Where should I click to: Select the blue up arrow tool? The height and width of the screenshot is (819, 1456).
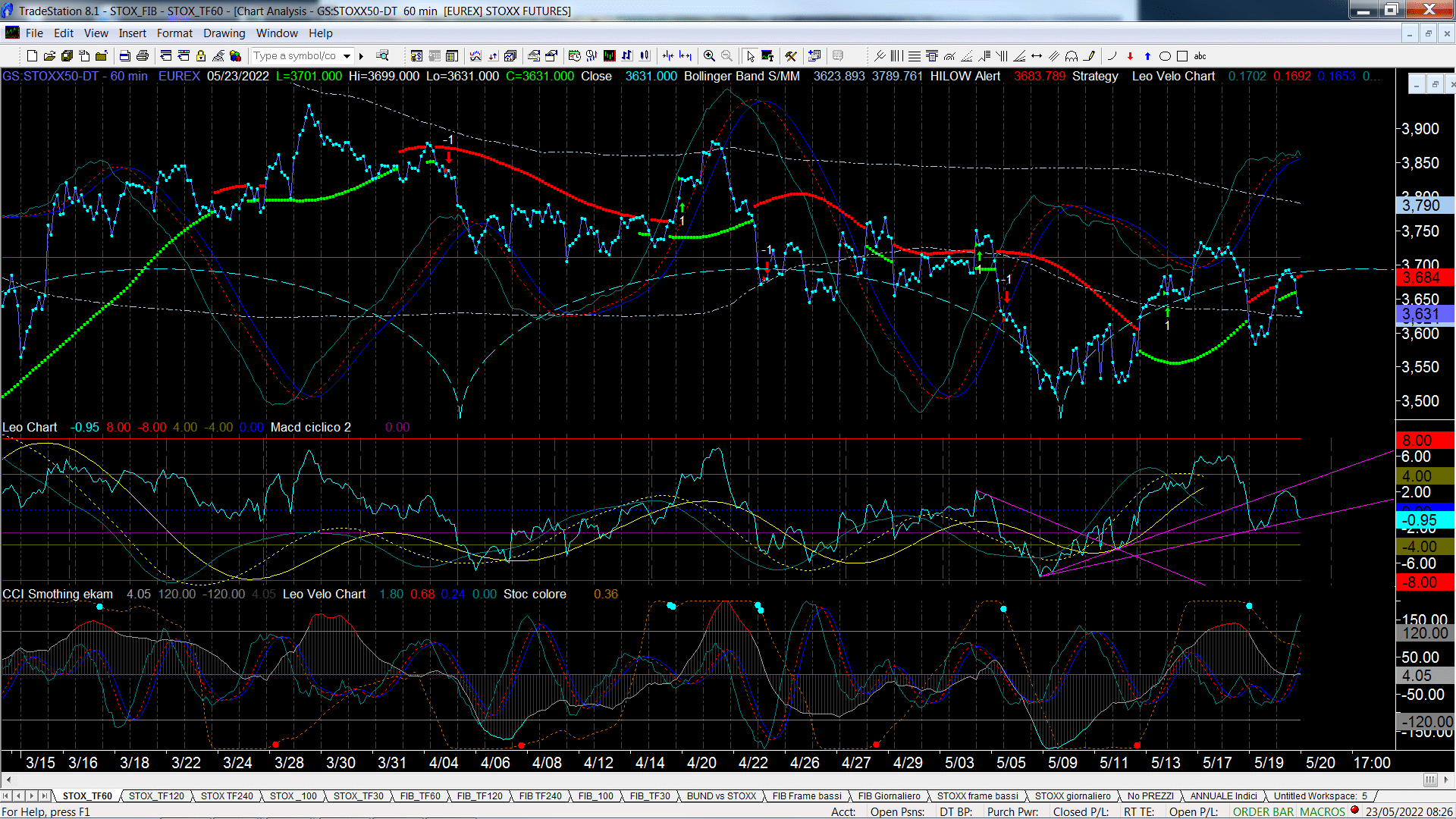pyautogui.click(x=1147, y=56)
